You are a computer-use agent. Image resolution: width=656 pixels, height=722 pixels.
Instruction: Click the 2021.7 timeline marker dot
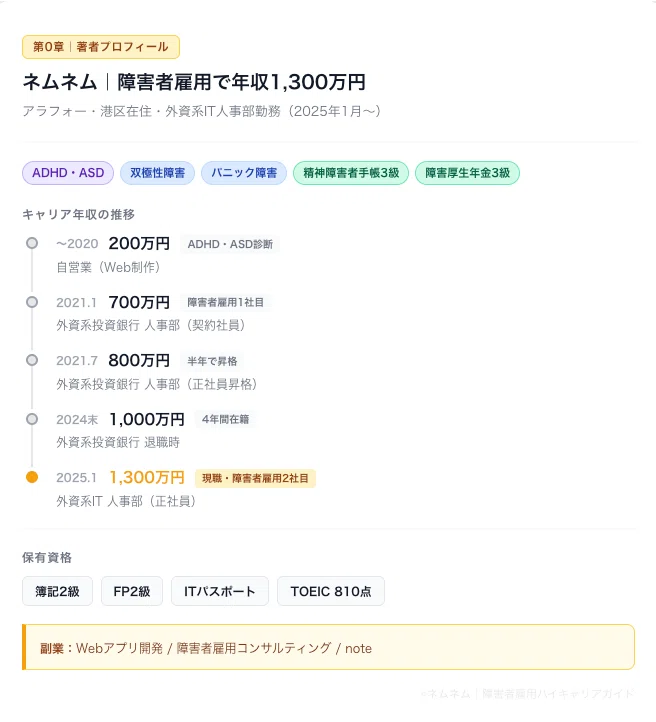pyautogui.click(x=32, y=360)
